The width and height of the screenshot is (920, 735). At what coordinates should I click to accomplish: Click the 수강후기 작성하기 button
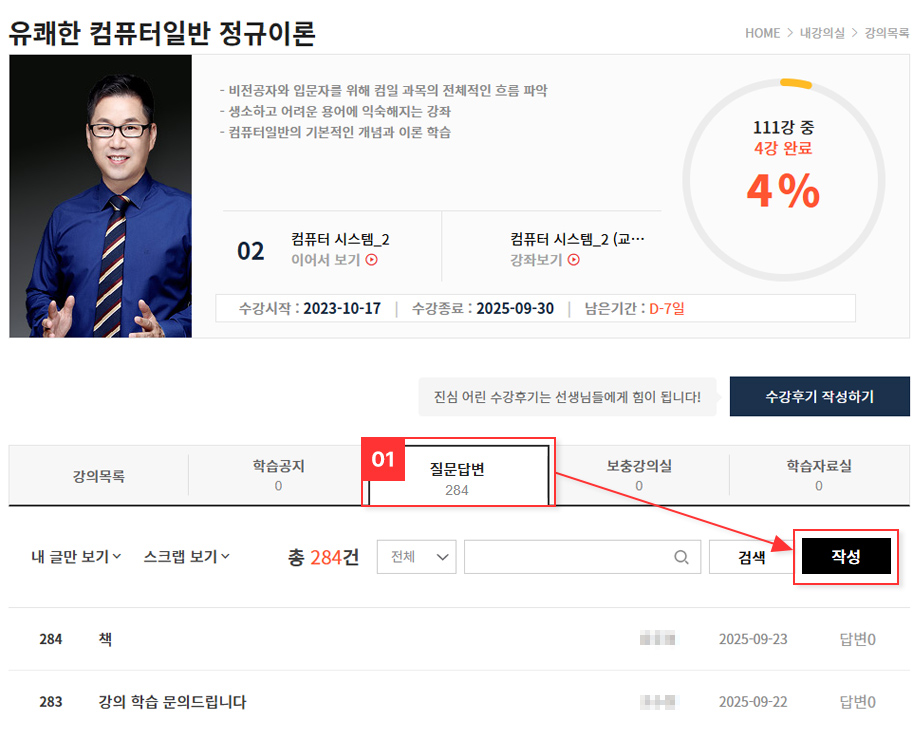819,397
